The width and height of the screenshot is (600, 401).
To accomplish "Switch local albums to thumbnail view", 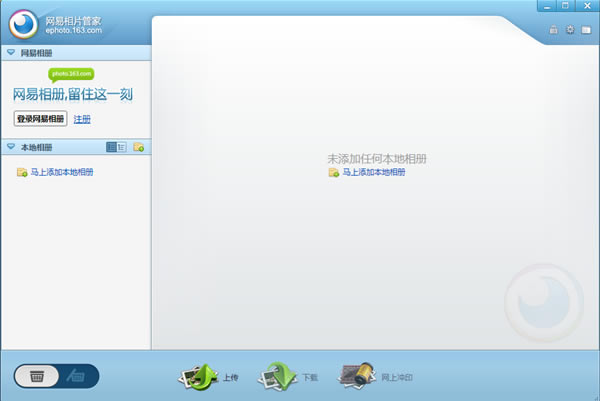I will pyautogui.click(x=111, y=147).
